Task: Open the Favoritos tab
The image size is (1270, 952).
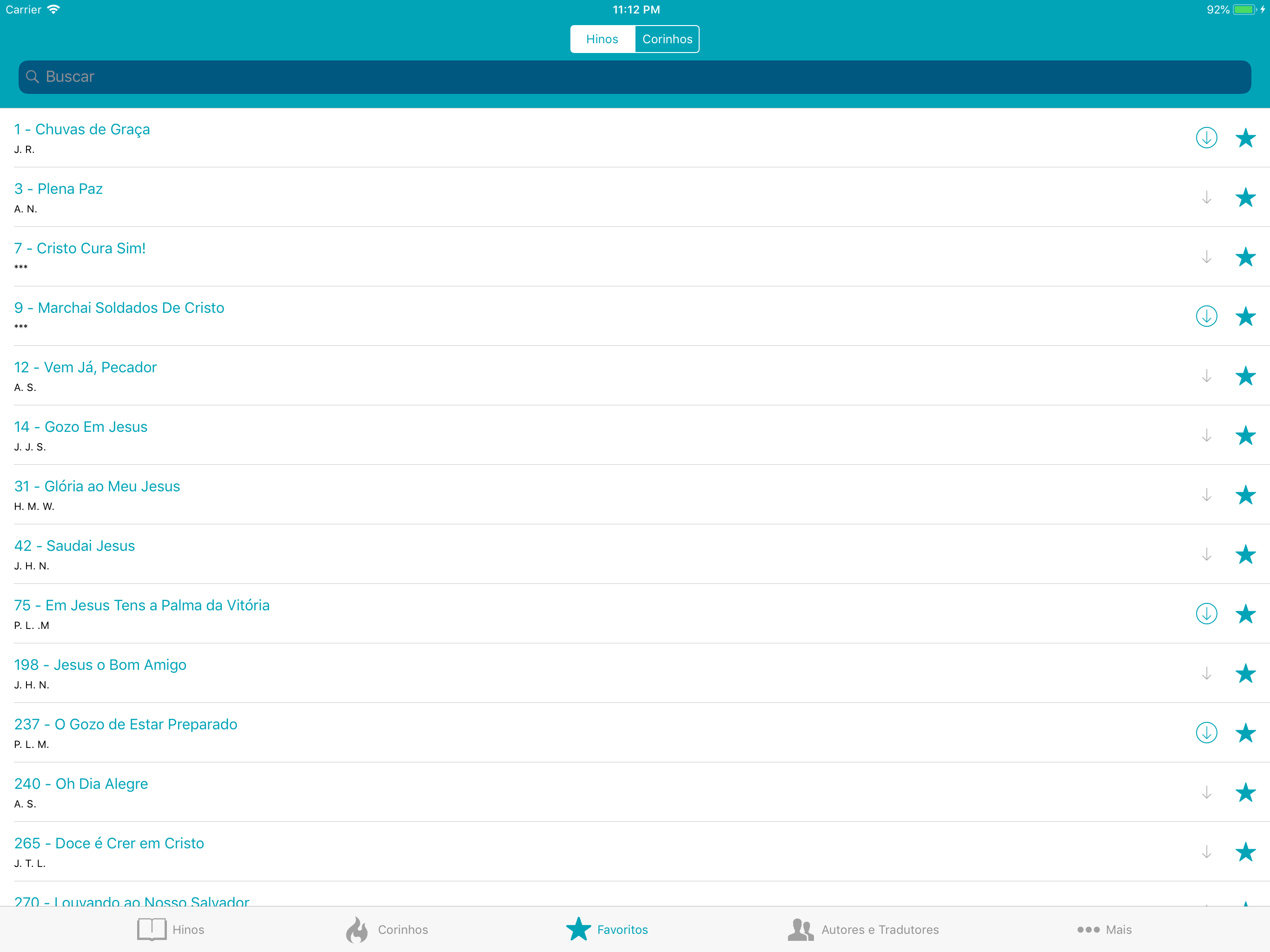Action: [607, 929]
